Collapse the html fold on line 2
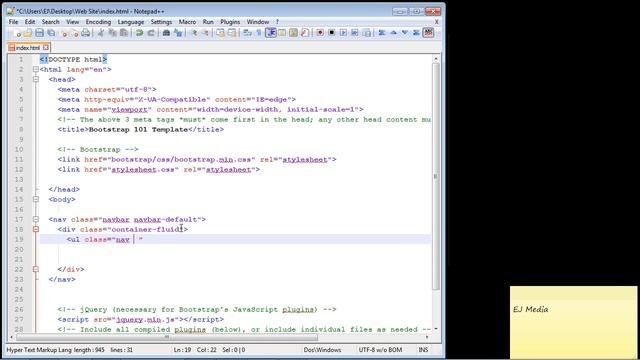Image resolution: width=640 pixels, height=360 pixels. (36, 69)
